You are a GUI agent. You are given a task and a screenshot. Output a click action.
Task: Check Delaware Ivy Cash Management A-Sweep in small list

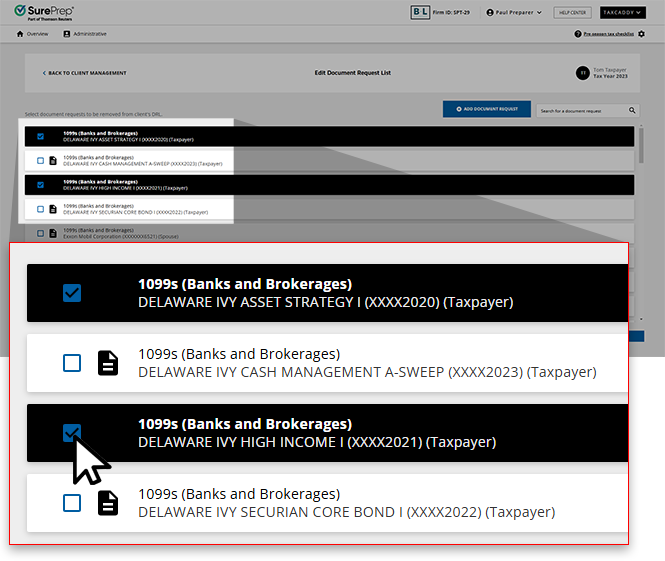tap(40, 161)
